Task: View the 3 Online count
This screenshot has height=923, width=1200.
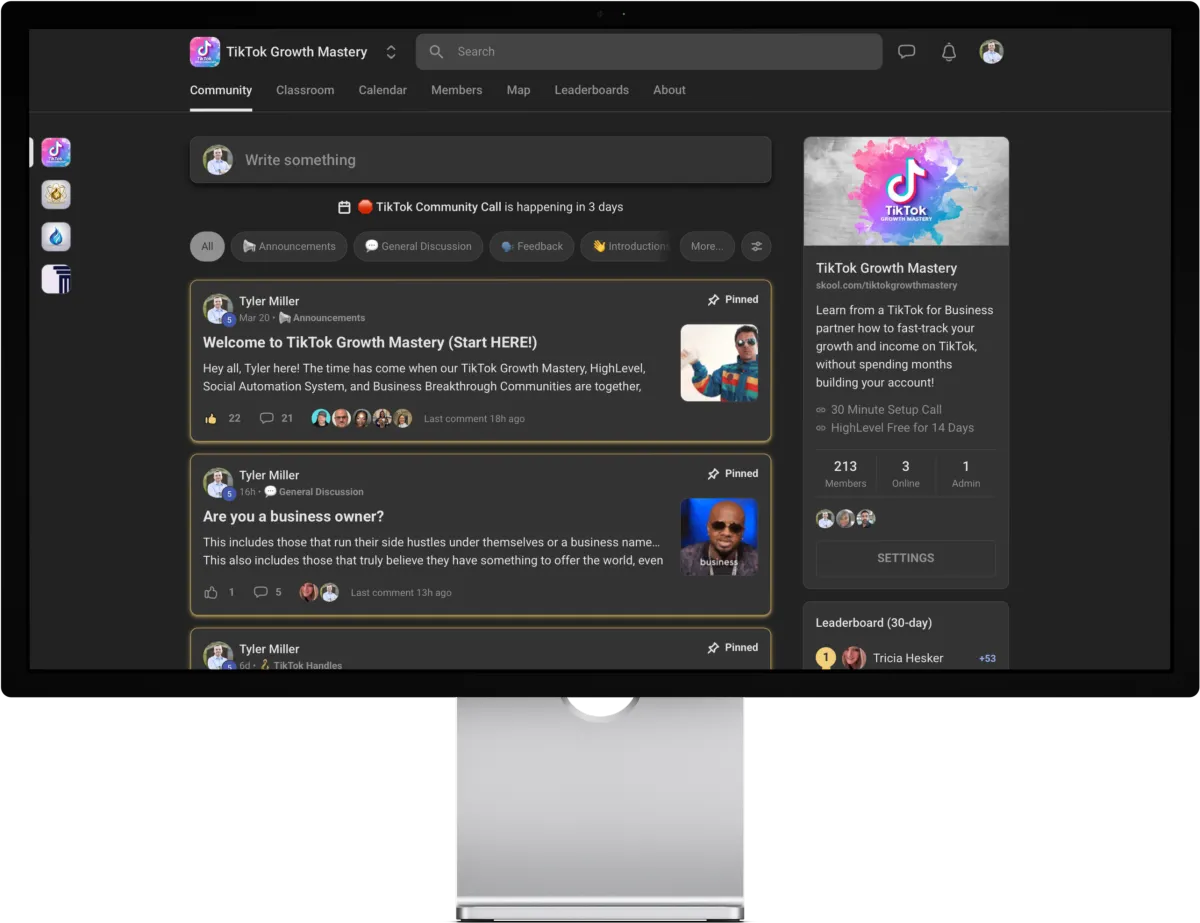Action: pos(906,474)
